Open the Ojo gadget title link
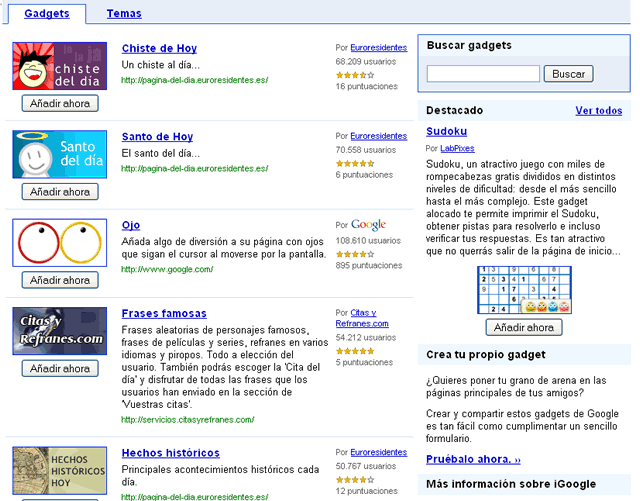This screenshot has height=501, width=640. point(131,225)
